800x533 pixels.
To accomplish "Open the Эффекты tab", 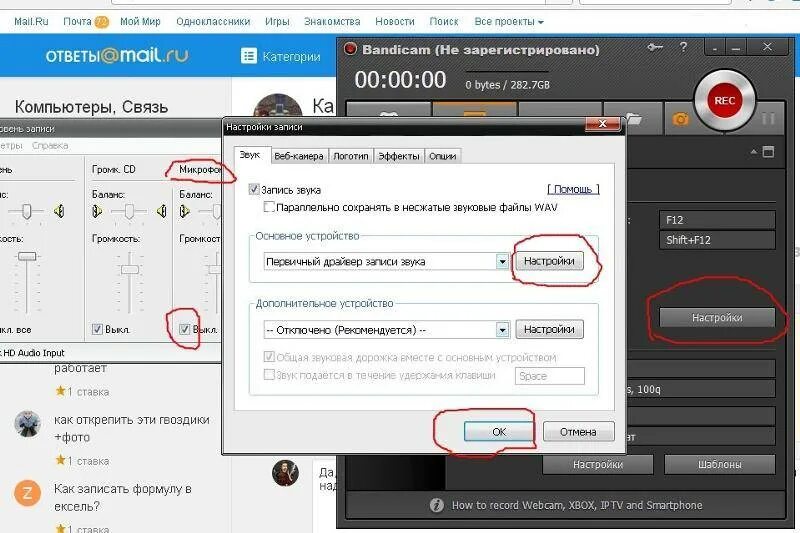I will click(x=398, y=156).
